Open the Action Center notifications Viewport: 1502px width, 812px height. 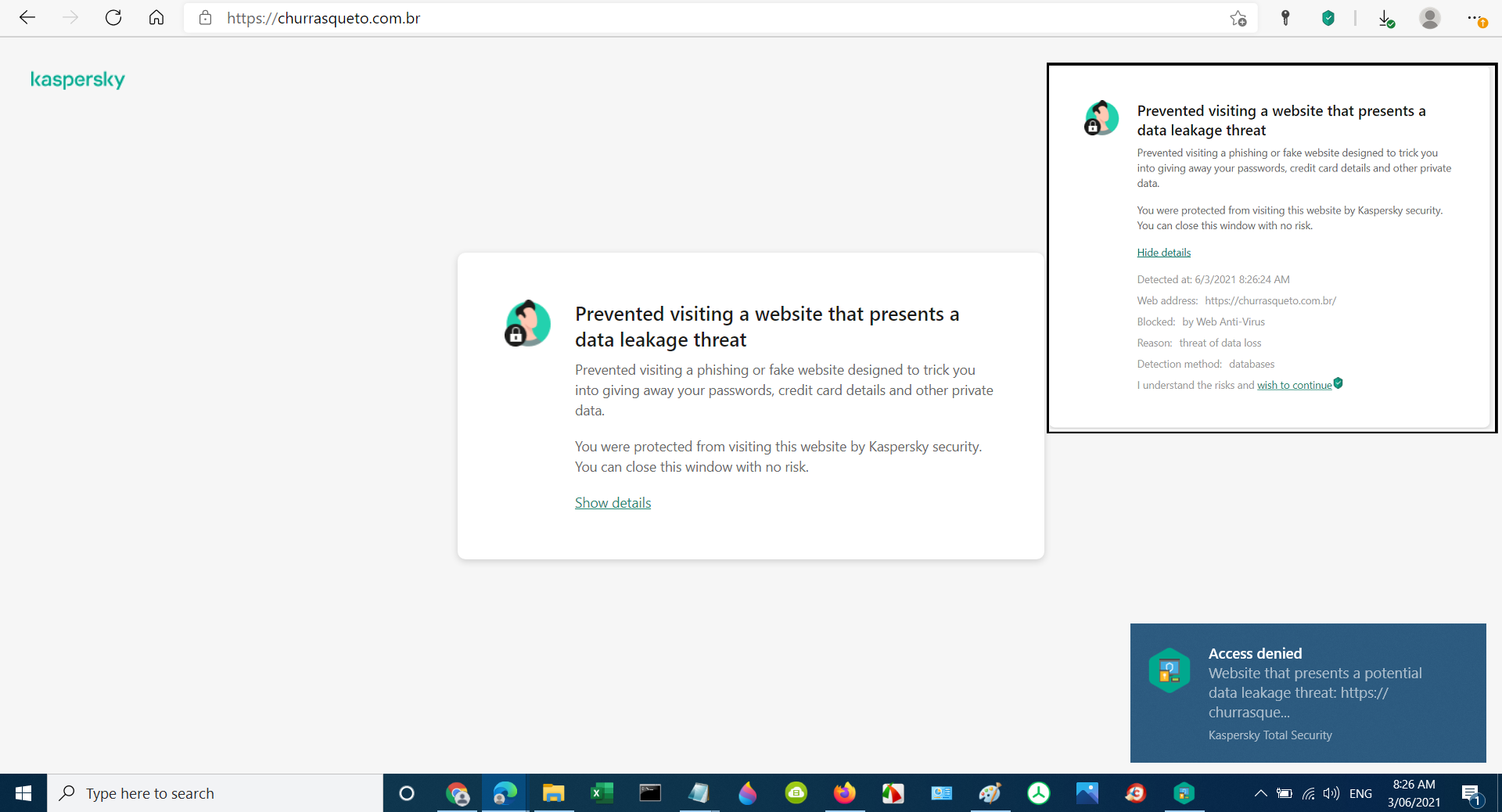click(x=1471, y=793)
